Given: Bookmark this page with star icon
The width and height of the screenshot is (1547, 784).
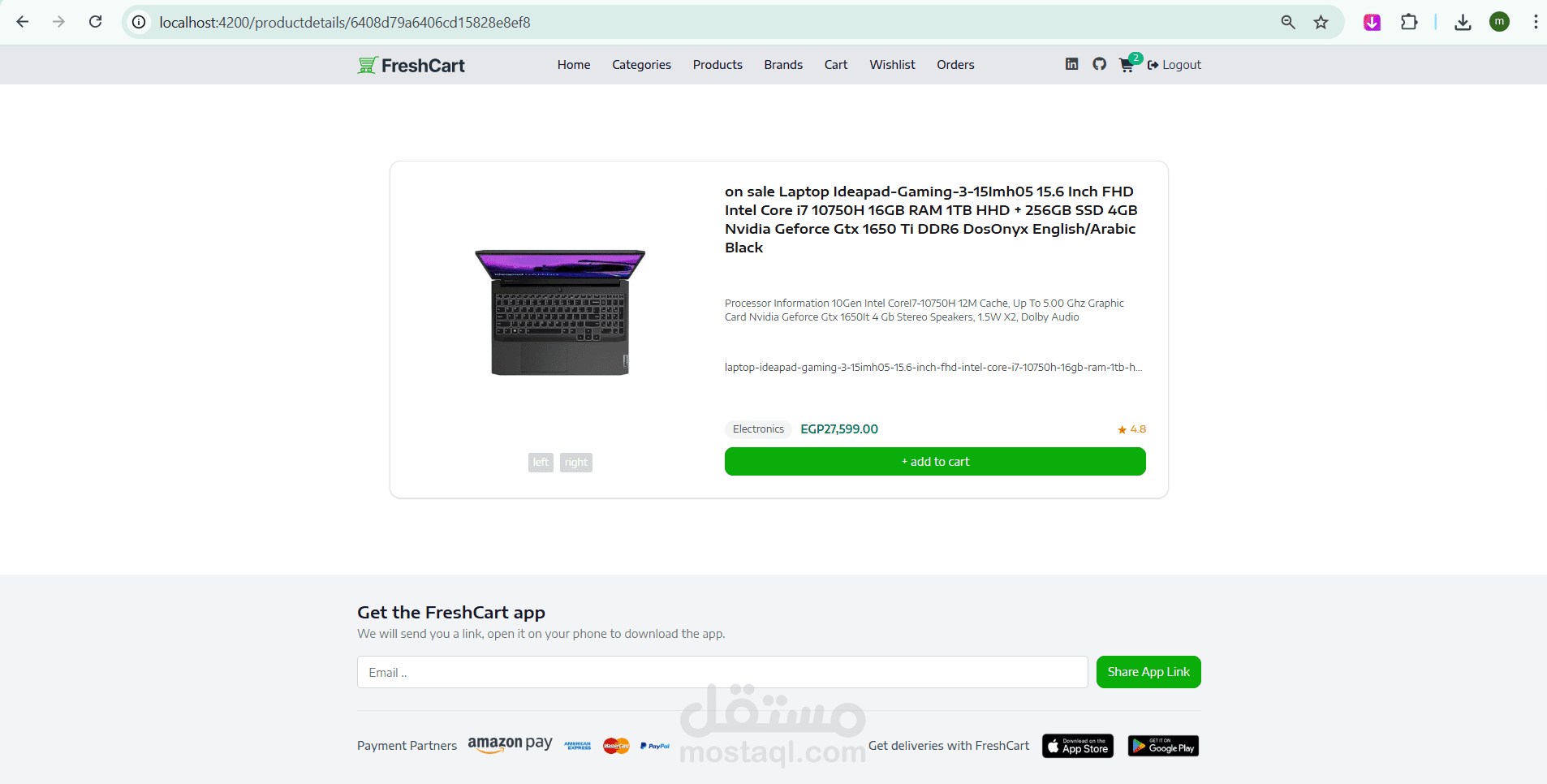Looking at the screenshot, I should (x=1321, y=23).
